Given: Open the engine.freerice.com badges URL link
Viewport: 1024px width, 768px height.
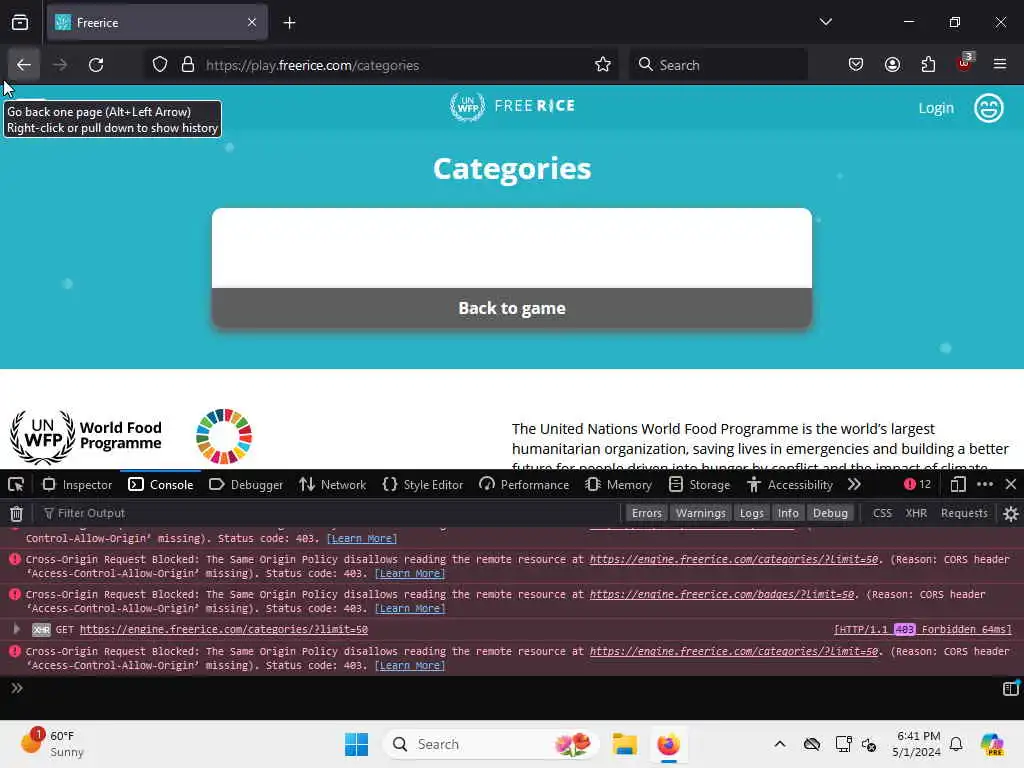Looking at the screenshot, I should click(x=722, y=594).
